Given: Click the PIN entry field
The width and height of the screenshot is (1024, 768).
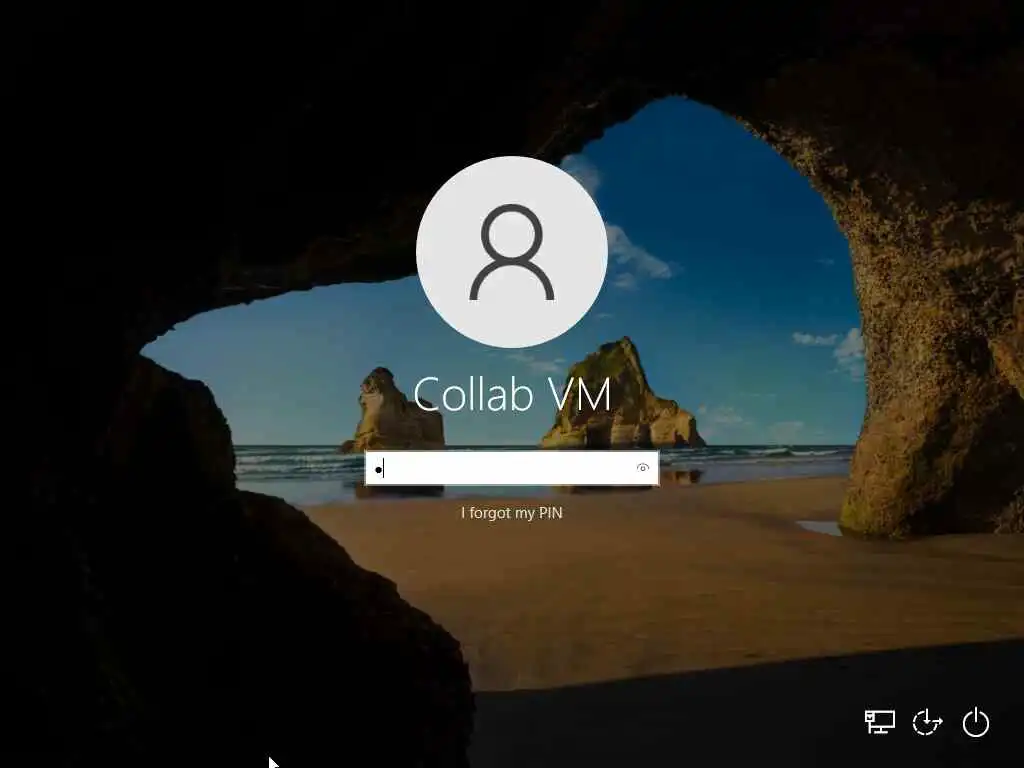Looking at the screenshot, I should [x=511, y=468].
